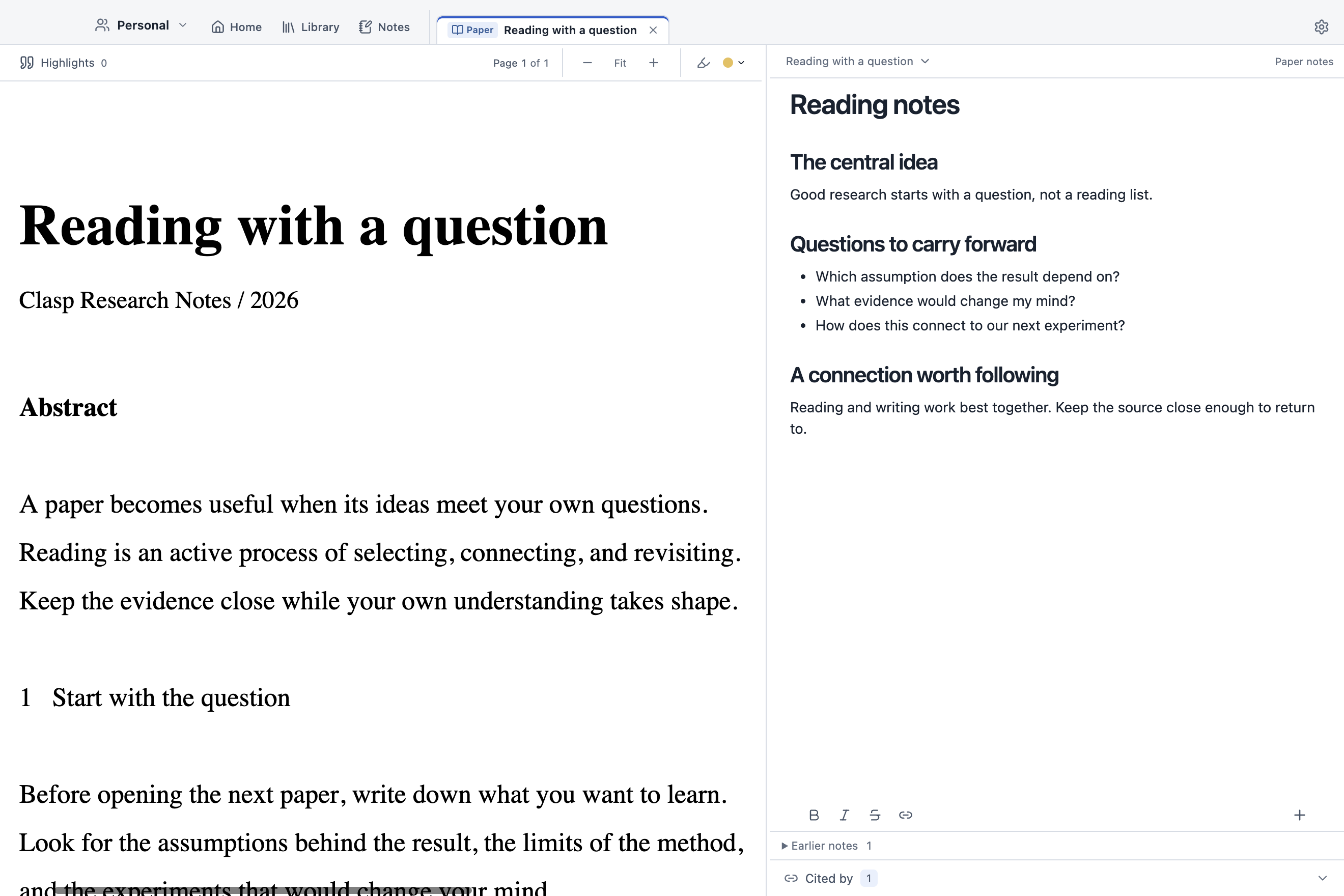Click the Paper book badge in tab
This screenshot has width=1344, height=896.
coord(472,30)
